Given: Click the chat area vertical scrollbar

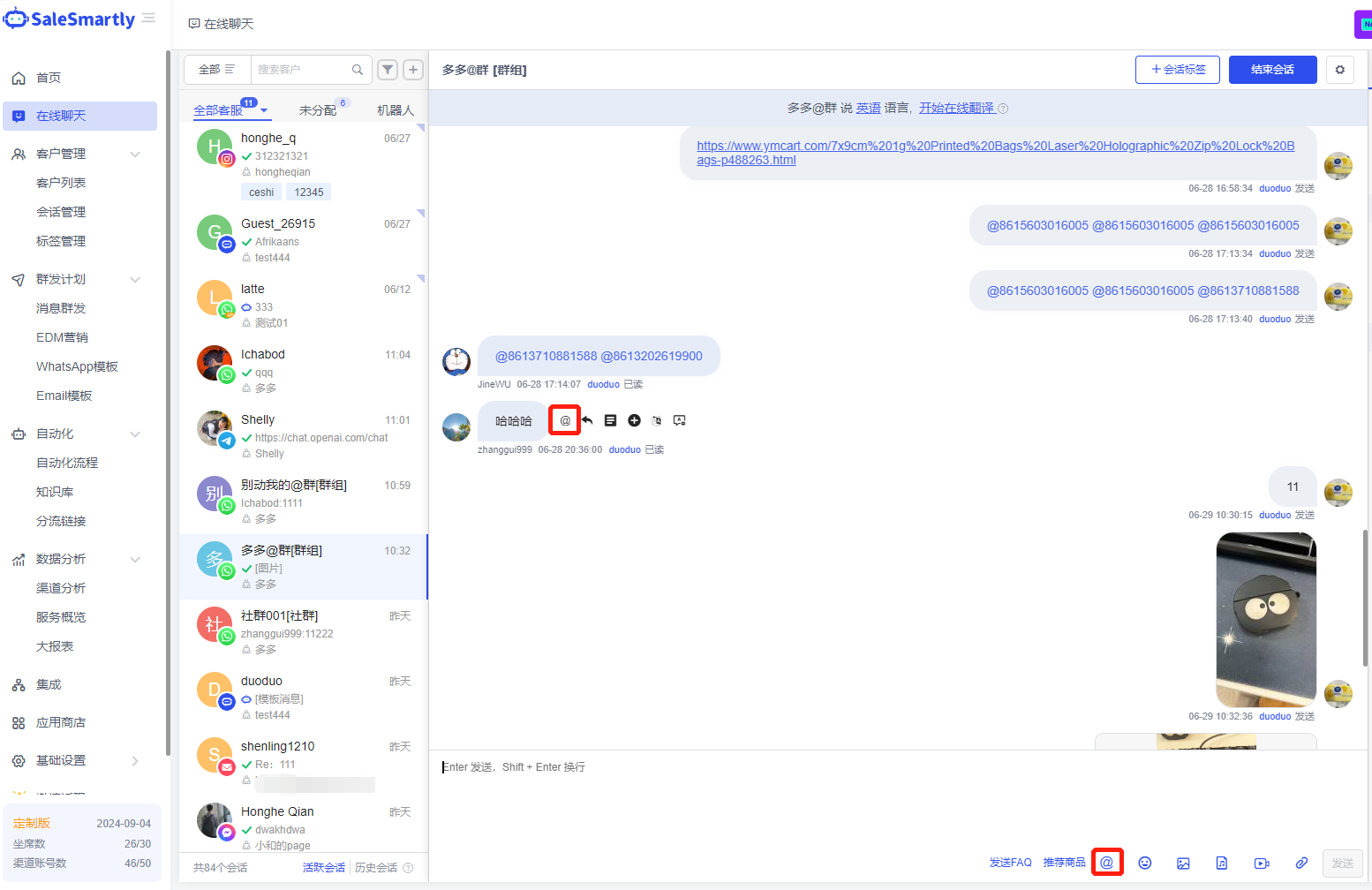Looking at the screenshot, I should pyautogui.click(x=1367, y=598).
